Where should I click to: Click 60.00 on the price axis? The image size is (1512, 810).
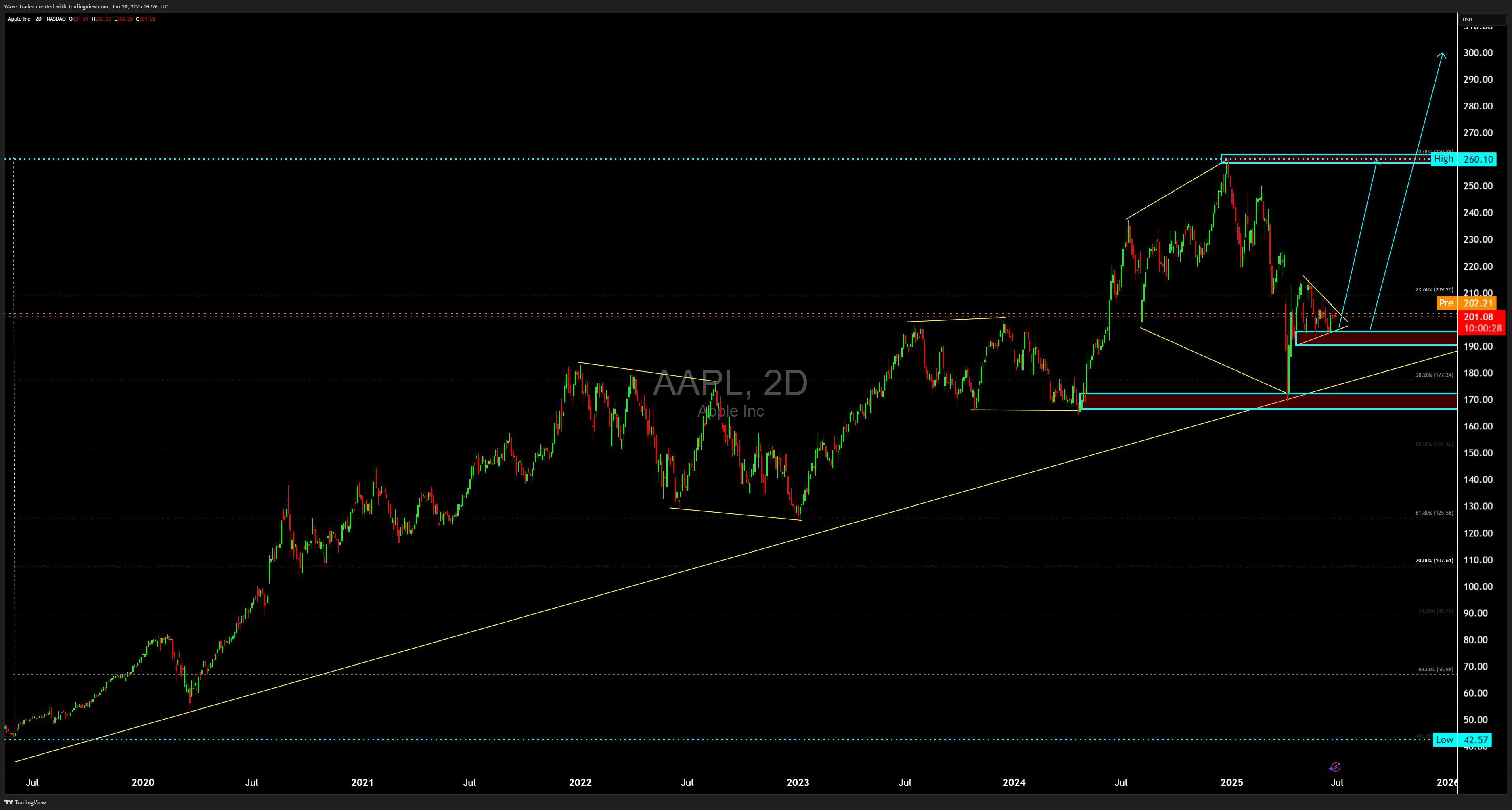click(1476, 693)
